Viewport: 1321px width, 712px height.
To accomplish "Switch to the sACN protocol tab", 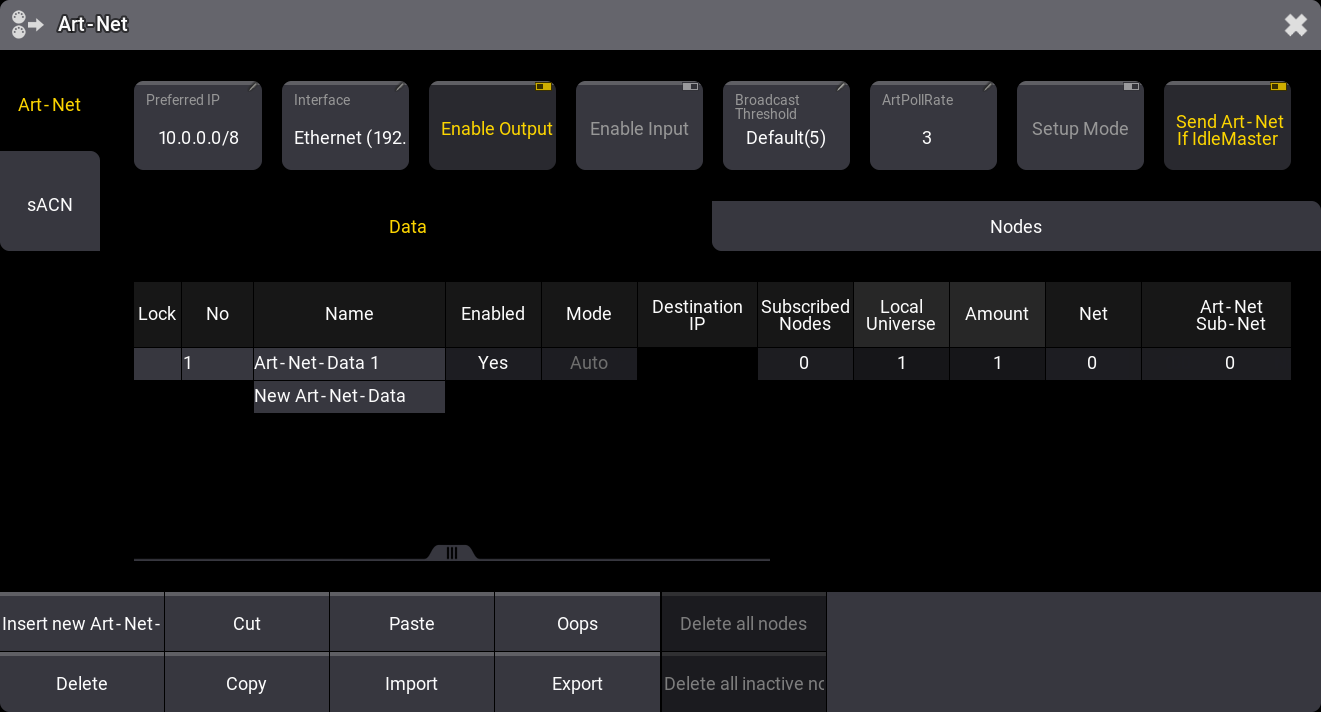I will point(50,201).
